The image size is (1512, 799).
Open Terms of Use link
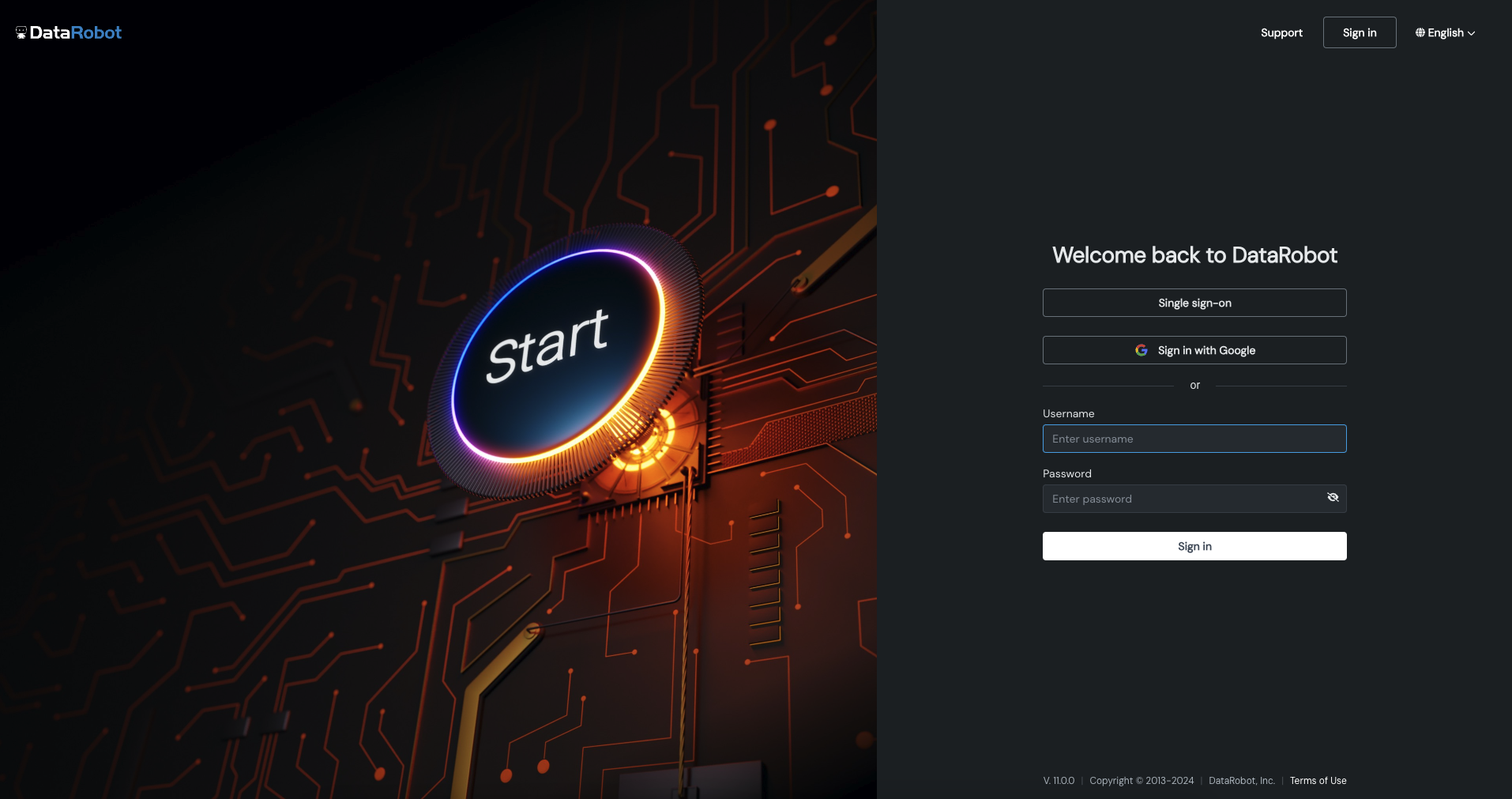pos(1318,781)
